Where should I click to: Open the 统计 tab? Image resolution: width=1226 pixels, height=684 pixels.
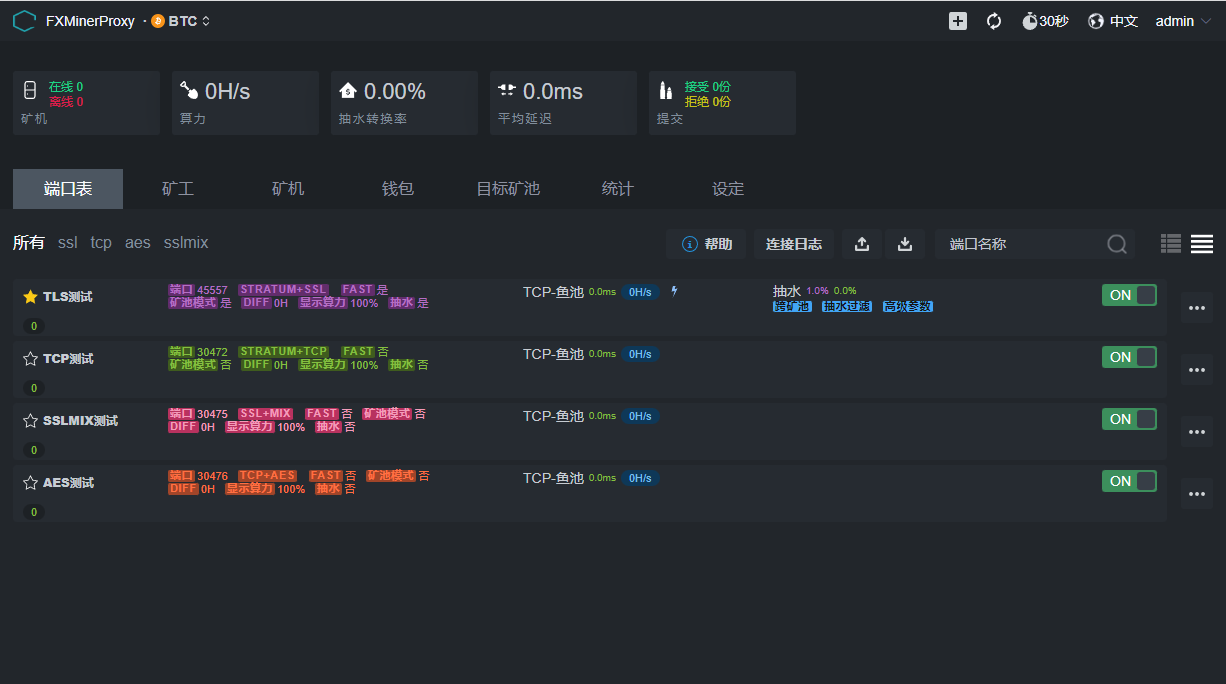click(618, 189)
